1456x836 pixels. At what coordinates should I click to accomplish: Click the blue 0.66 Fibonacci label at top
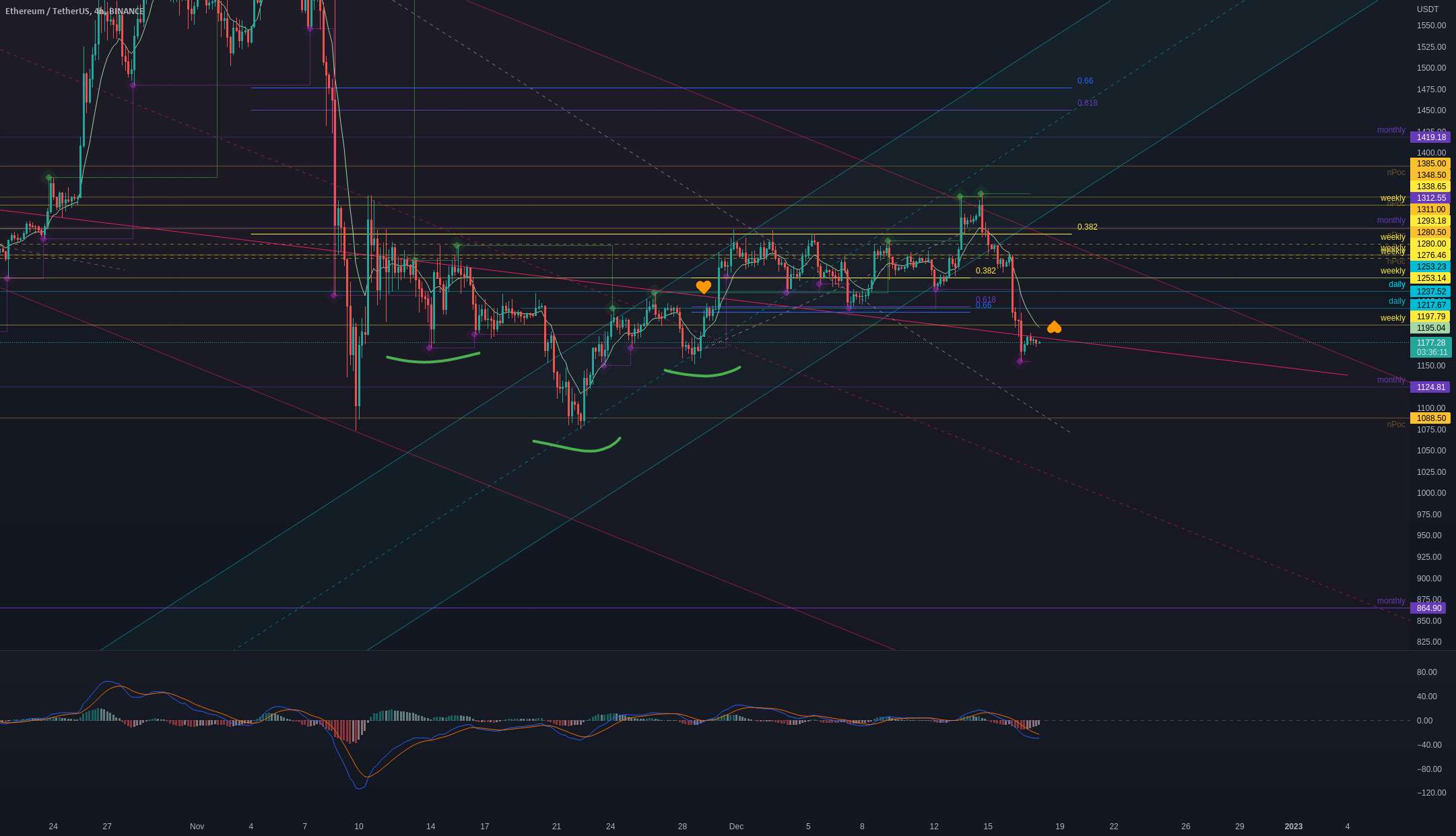point(1085,81)
